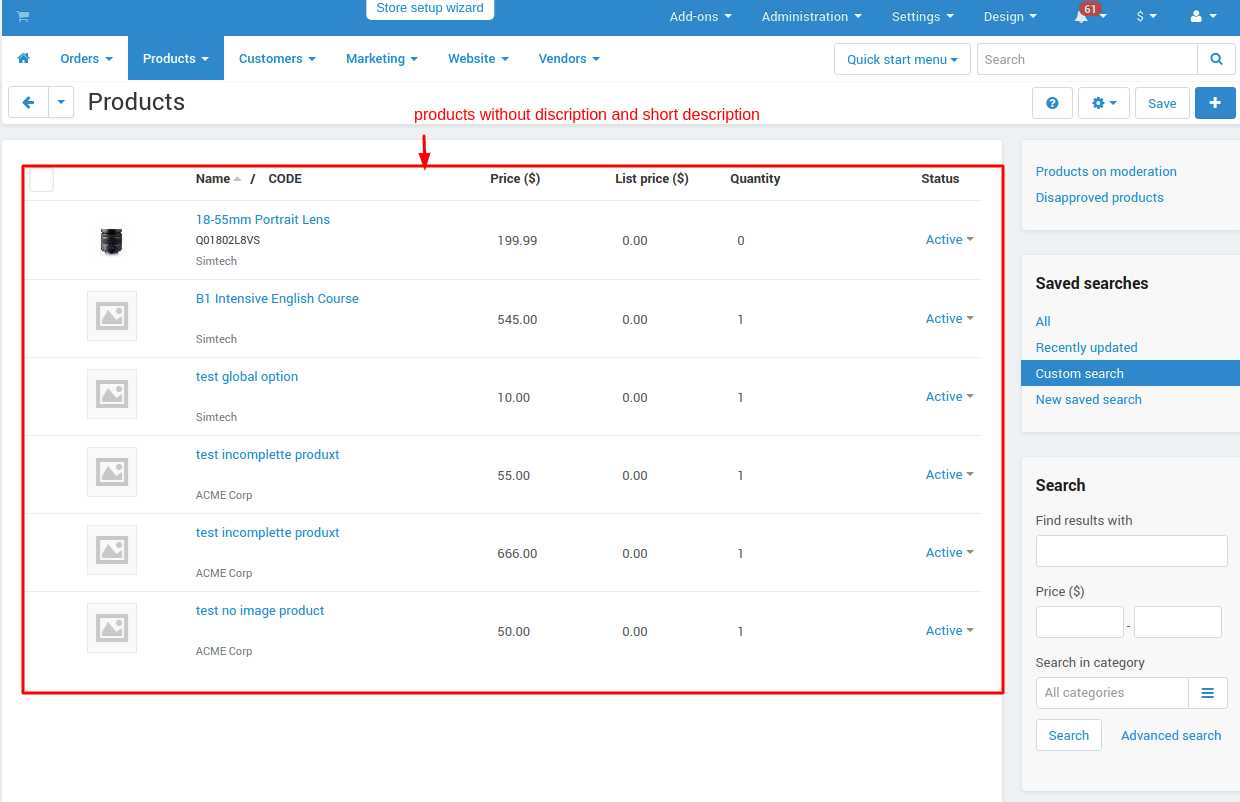
Task: Click test global option image placeholder
Action: [x=112, y=394]
